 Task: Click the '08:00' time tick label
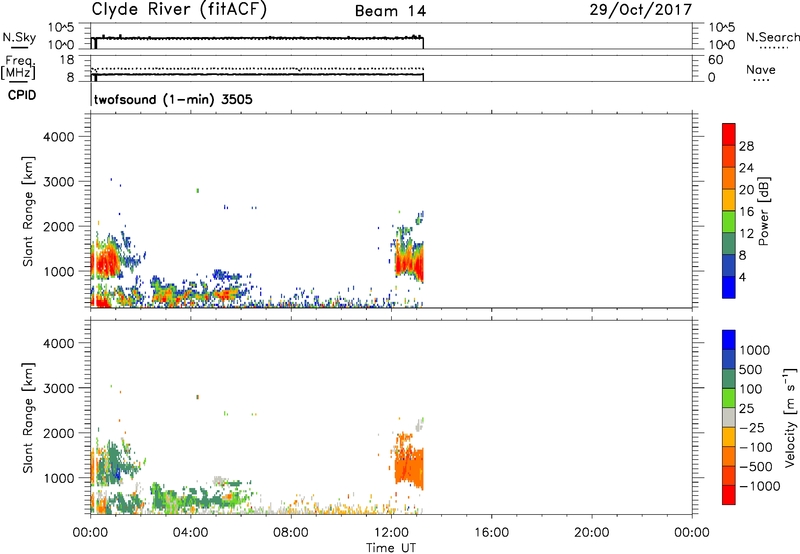[x=290, y=533]
